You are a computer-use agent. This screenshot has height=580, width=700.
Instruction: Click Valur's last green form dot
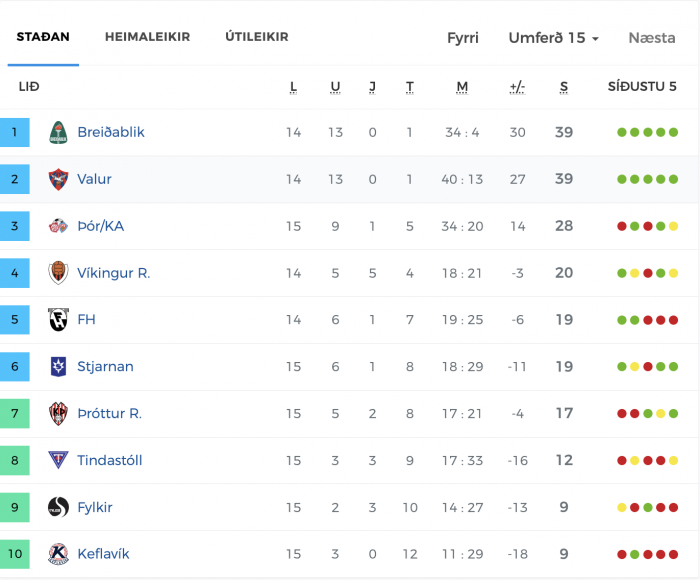coord(674,179)
